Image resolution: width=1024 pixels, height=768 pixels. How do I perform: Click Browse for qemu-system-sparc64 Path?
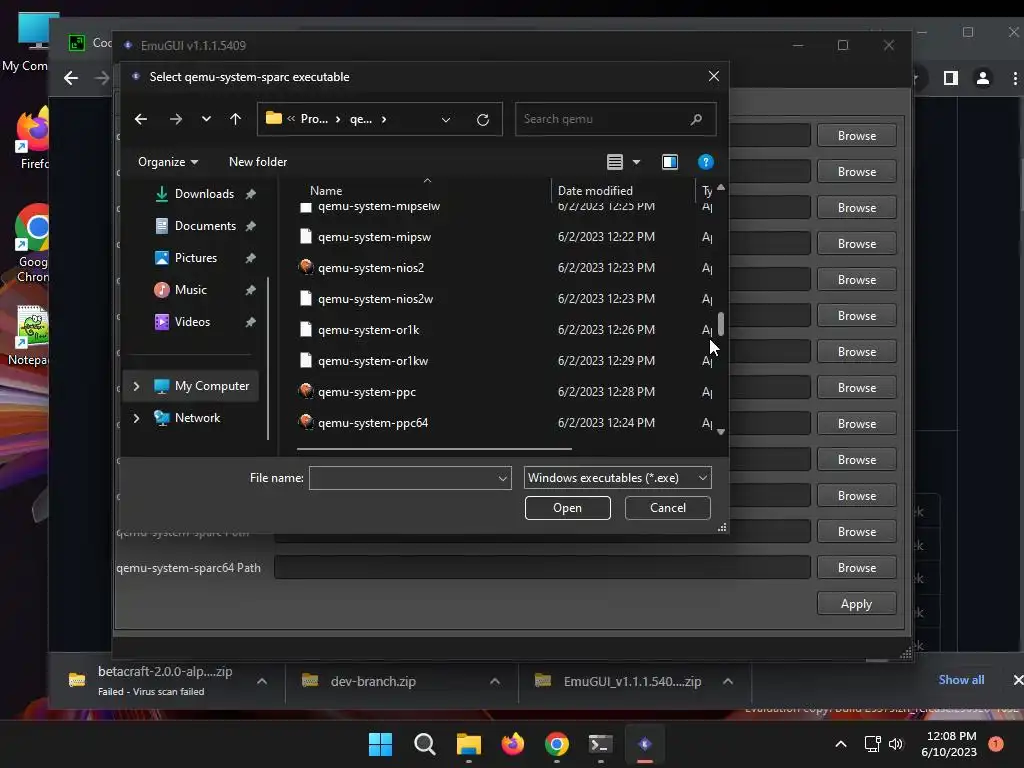click(856, 568)
